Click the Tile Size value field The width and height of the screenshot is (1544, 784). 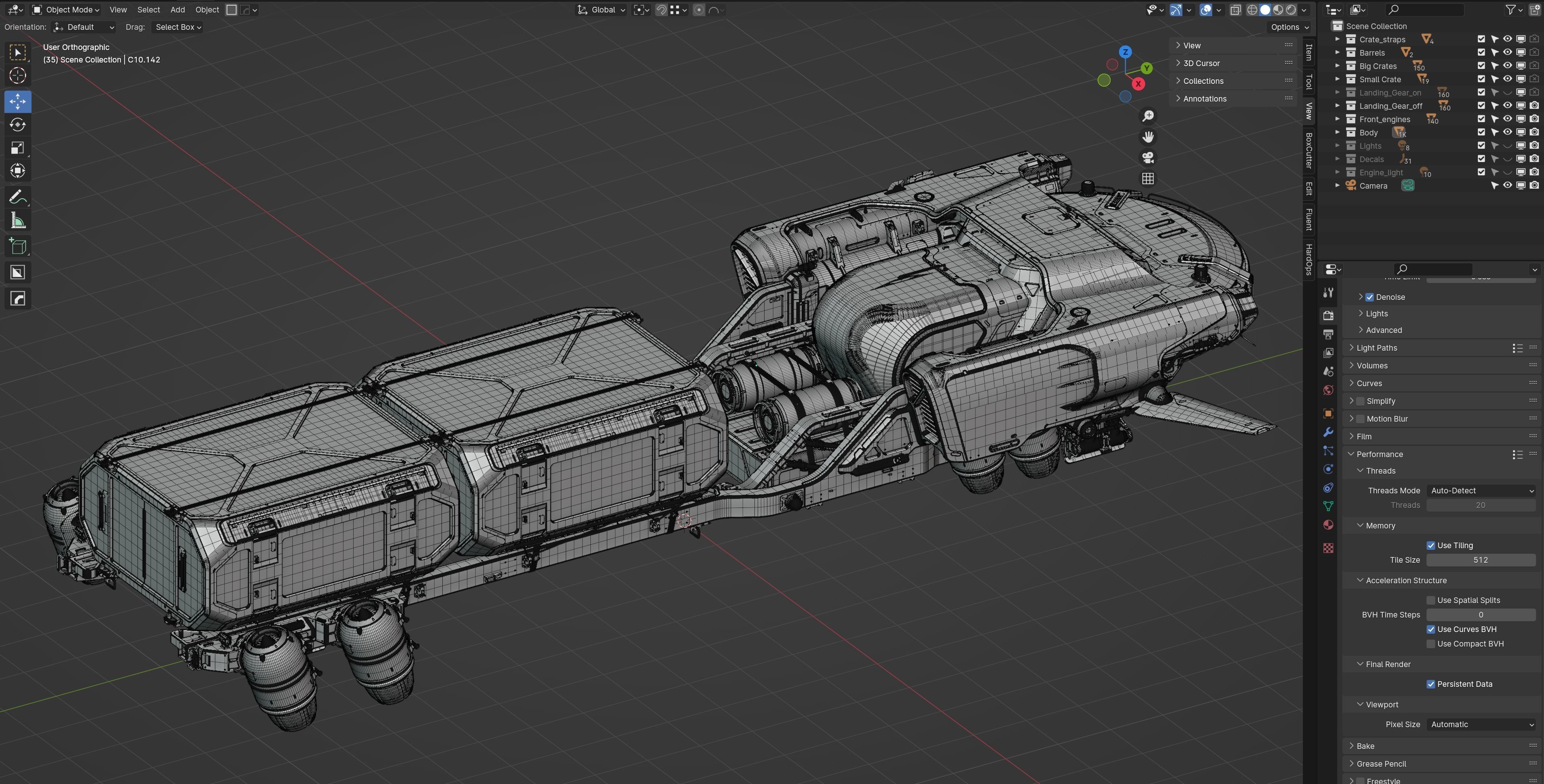coord(1480,560)
